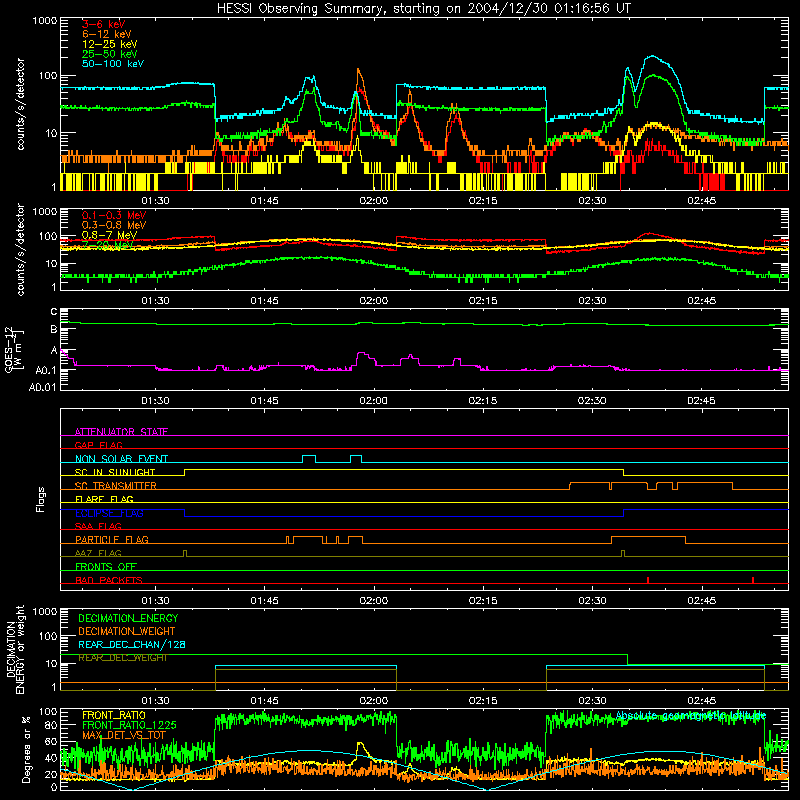Viewport: 800px width, 800px height.
Task: Click the PARTICLE_FLAG label
Action: pyautogui.click(x=112, y=539)
